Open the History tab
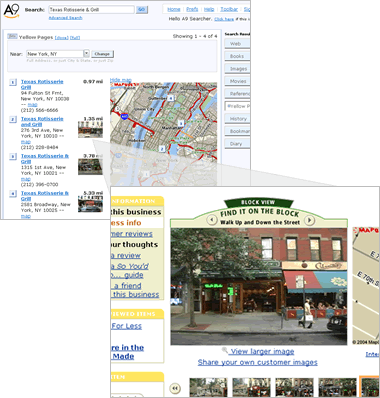This screenshot has height=398, width=380. tap(237, 119)
